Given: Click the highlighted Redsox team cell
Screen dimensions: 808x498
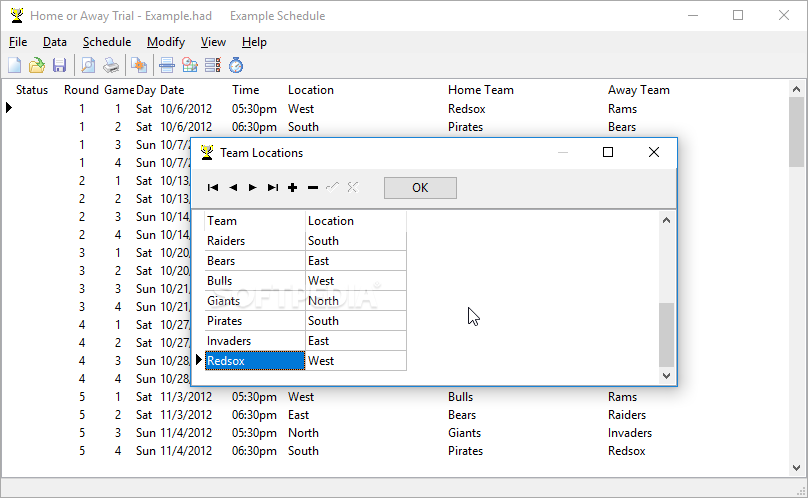Looking at the screenshot, I should [x=255, y=361].
